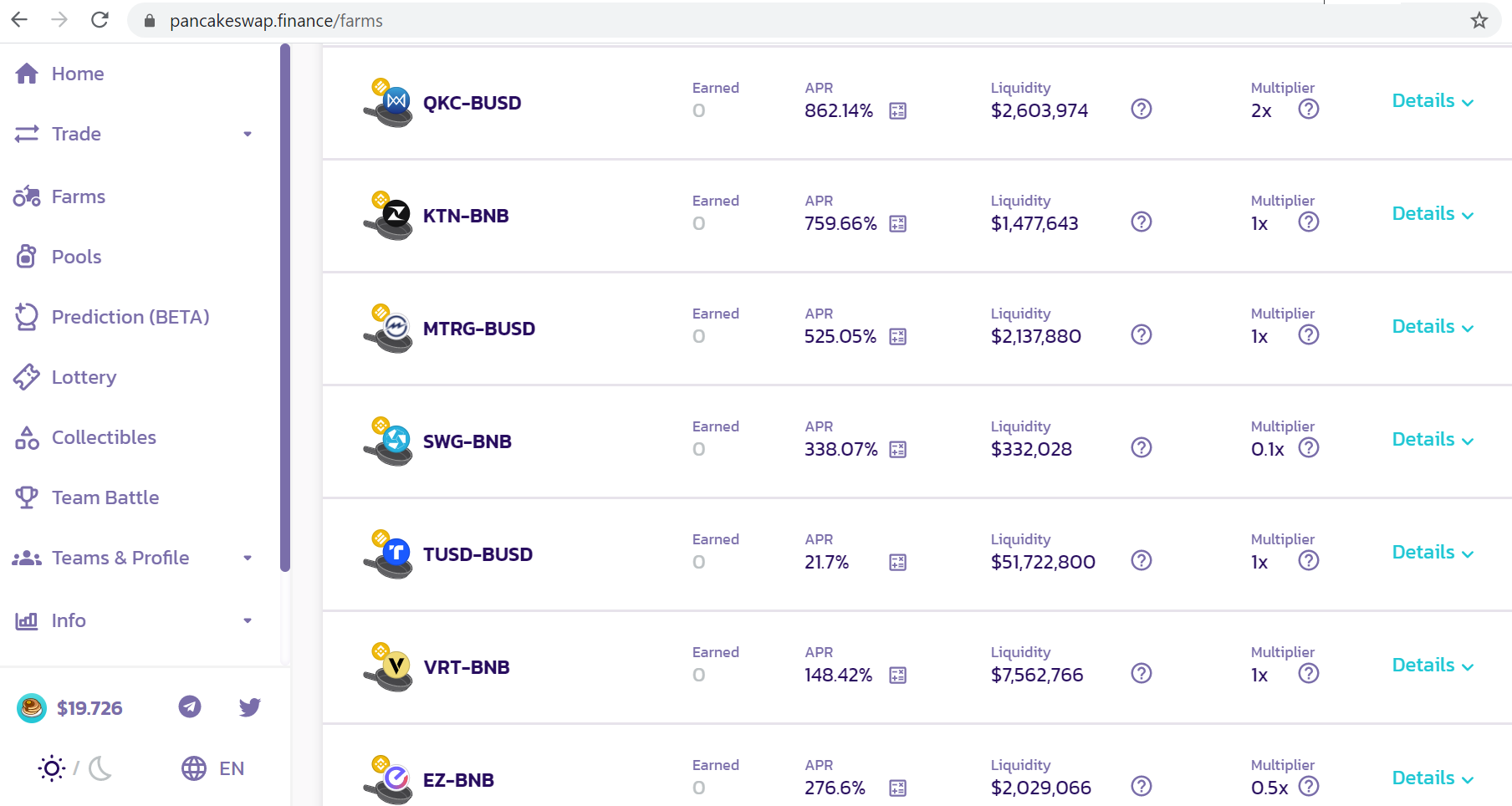Image resolution: width=1512 pixels, height=806 pixels.
Task: Open the APR calculator for QKC-BUSD
Action: point(897,110)
